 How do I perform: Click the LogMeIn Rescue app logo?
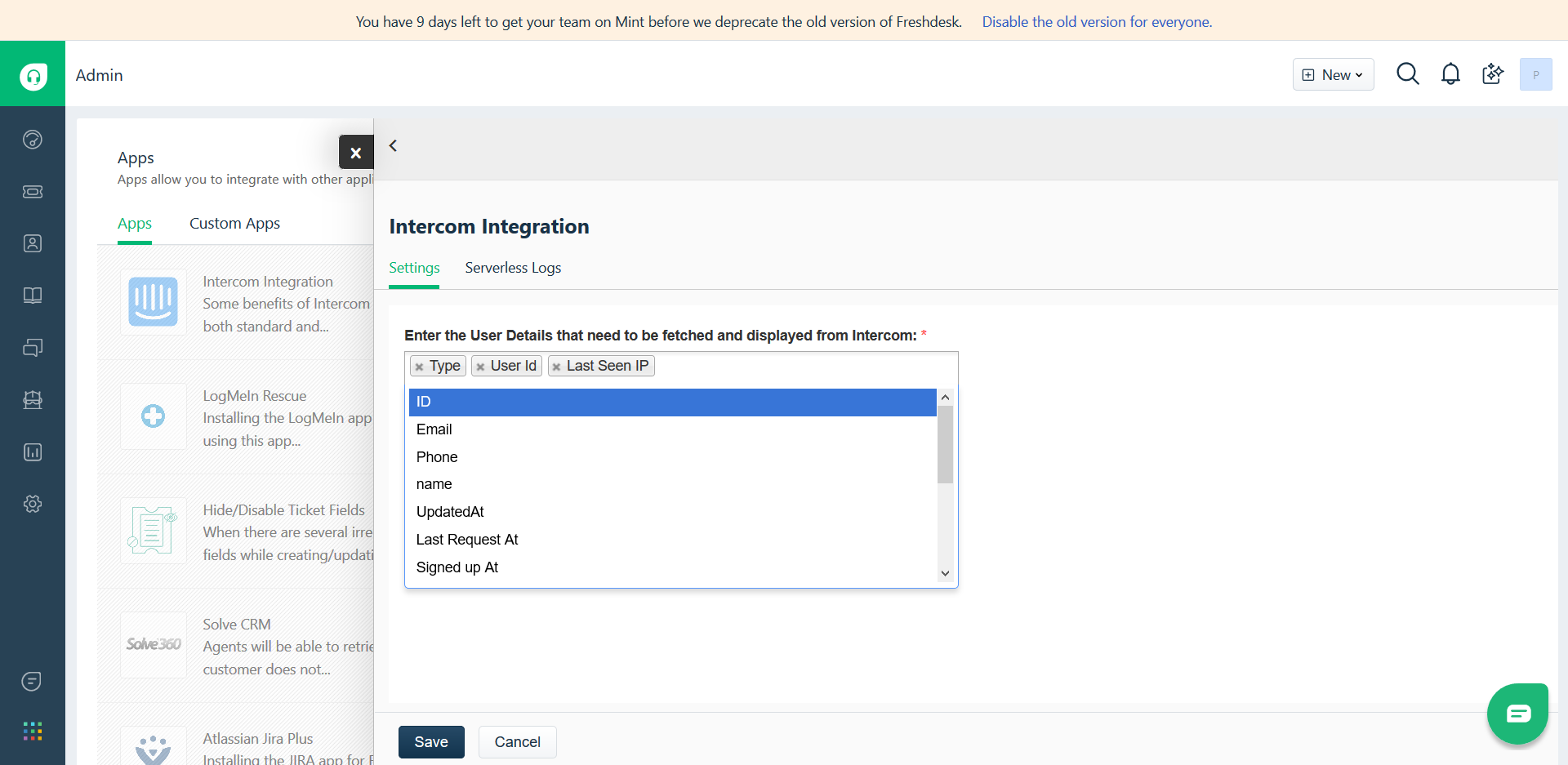click(x=153, y=416)
